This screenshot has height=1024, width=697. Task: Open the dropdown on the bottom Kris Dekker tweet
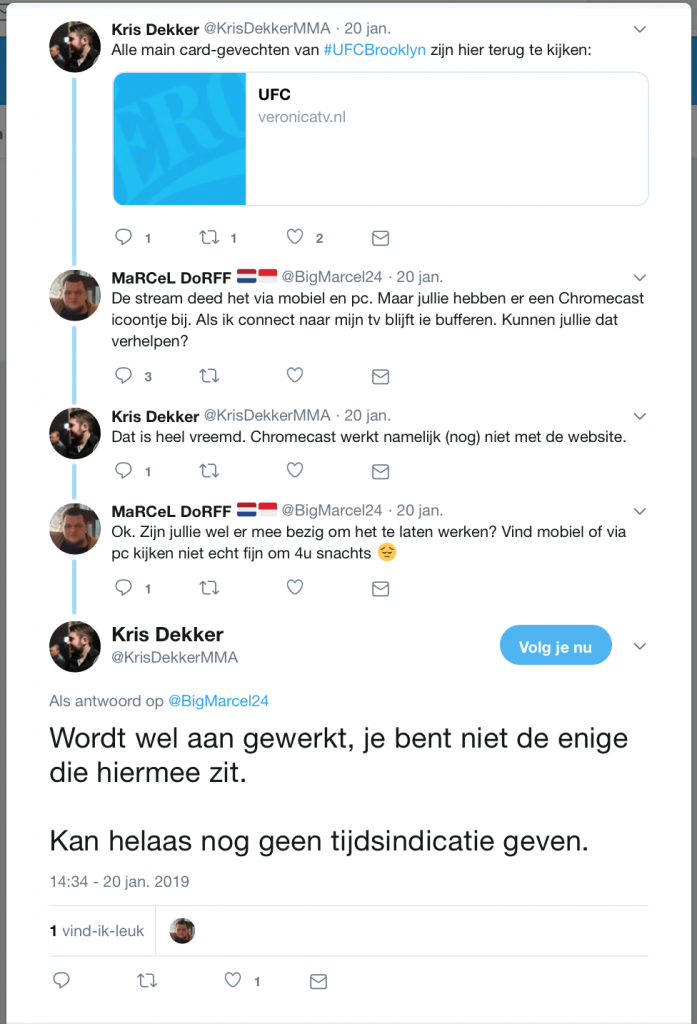coord(639,646)
